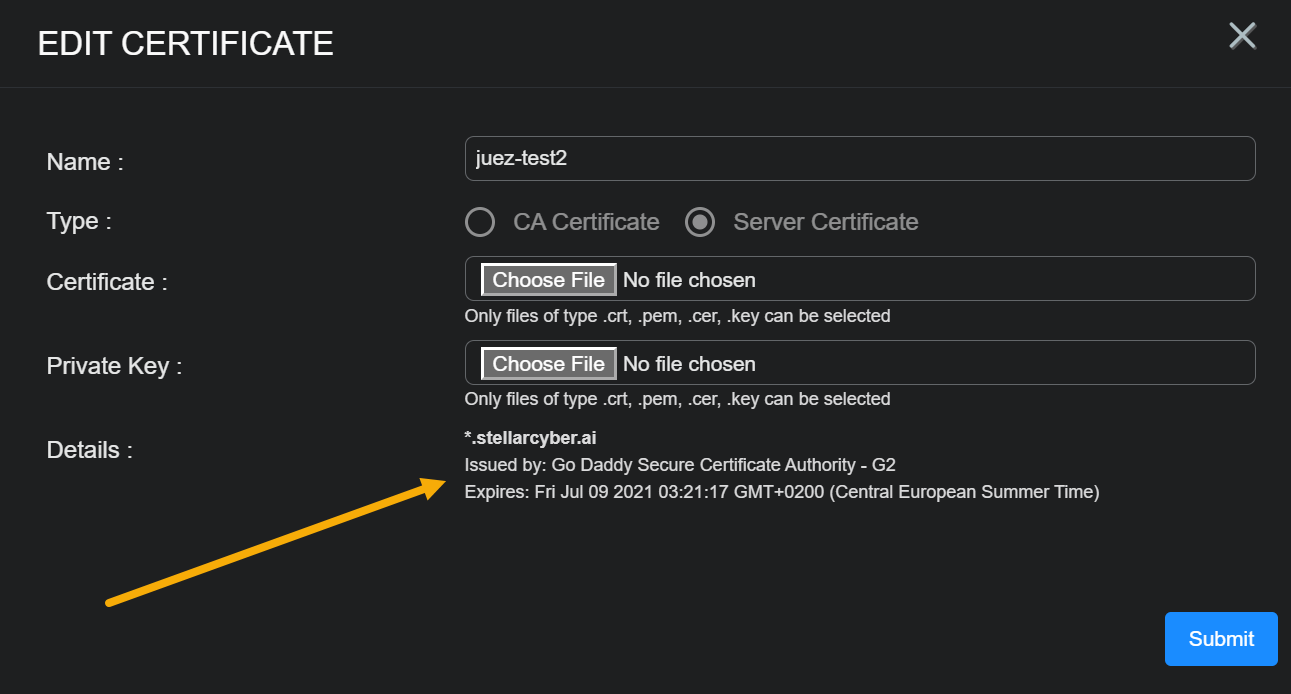Click the Private Key label

point(114,366)
